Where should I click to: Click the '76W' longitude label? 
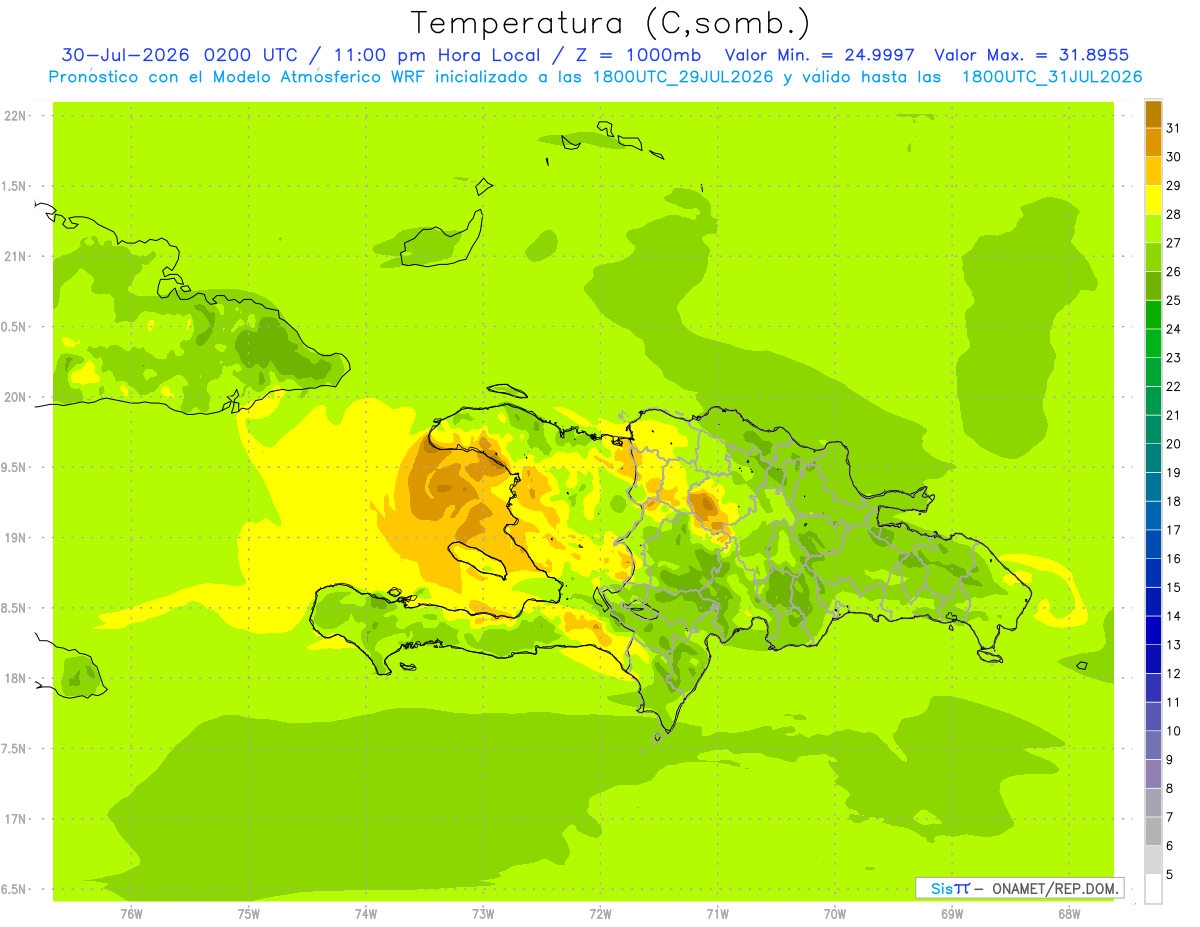pyautogui.click(x=130, y=914)
